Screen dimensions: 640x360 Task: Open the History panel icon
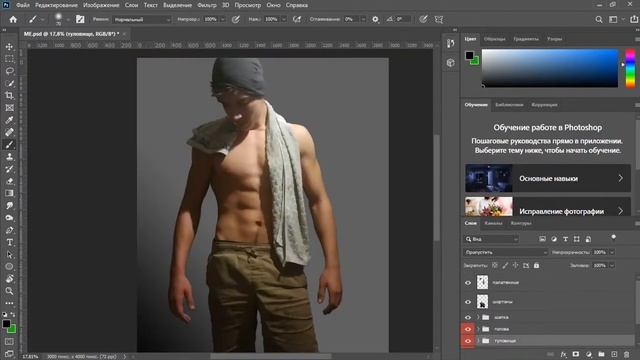tap(450, 43)
